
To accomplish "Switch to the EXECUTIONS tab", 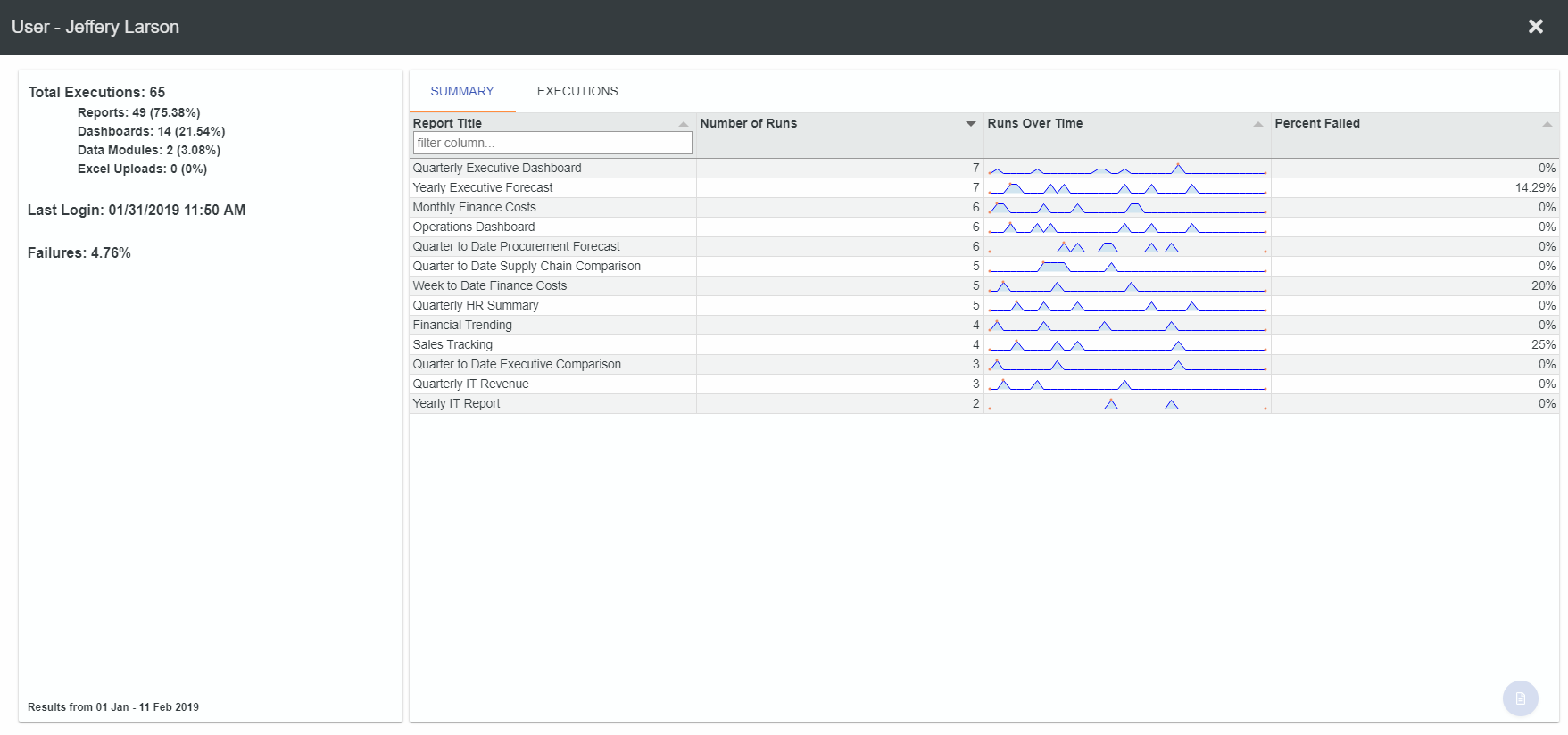I will pyautogui.click(x=577, y=91).
